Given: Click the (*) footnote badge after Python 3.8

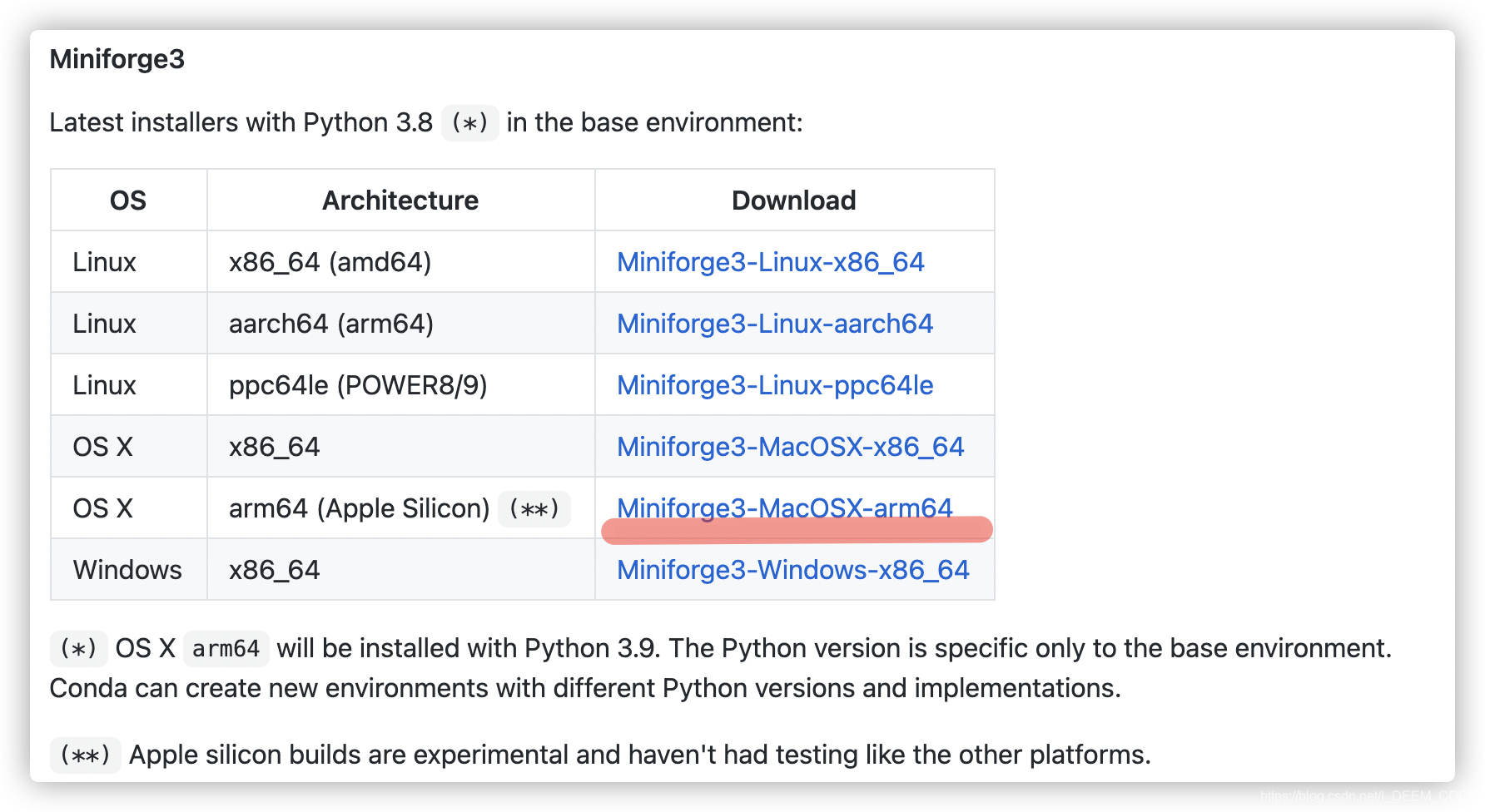Looking at the screenshot, I should (469, 122).
